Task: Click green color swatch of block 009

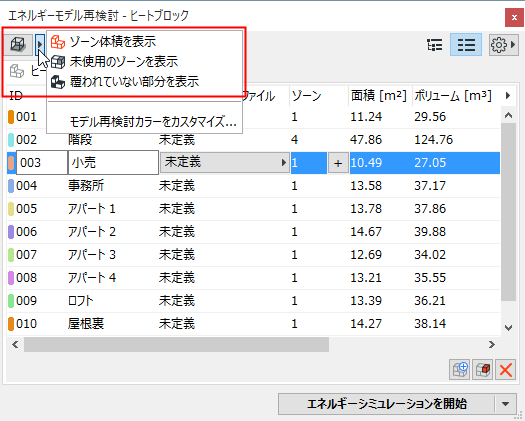Action: (11, 301)
